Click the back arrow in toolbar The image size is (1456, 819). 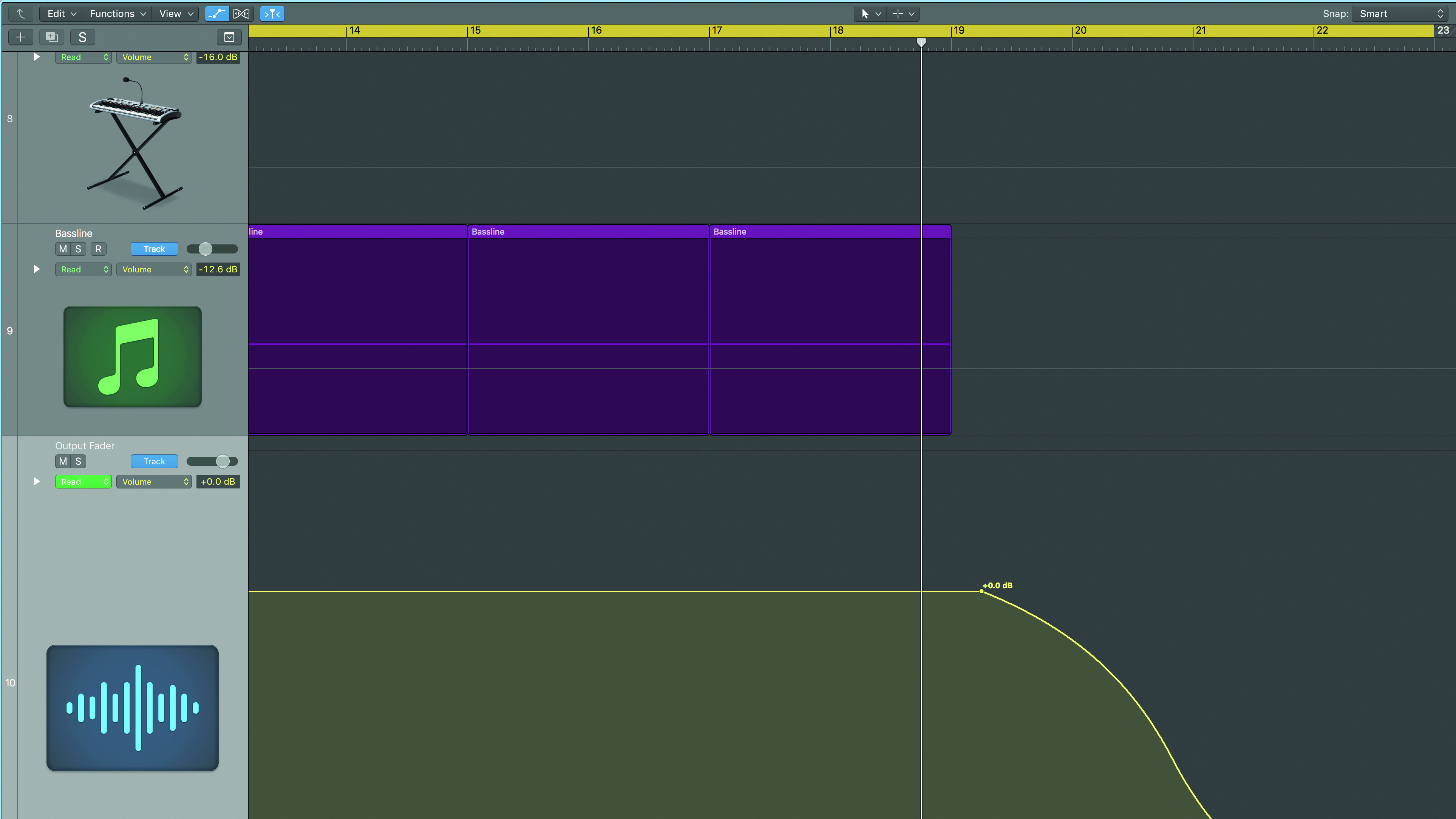21,14
